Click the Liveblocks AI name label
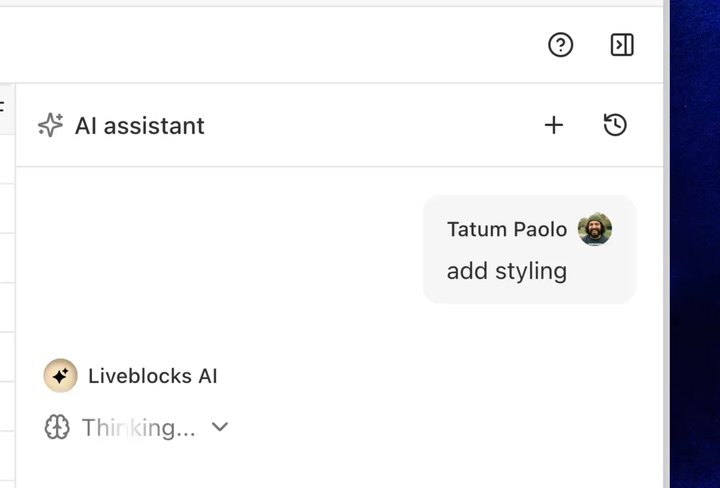 click(152, 376)
